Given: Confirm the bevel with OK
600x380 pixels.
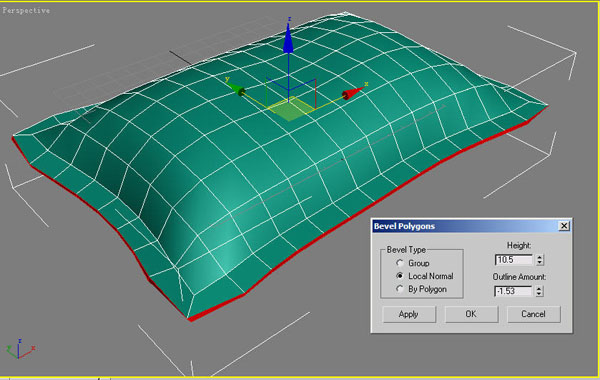Looking at the screenshot, I should [x=471, y=314].
